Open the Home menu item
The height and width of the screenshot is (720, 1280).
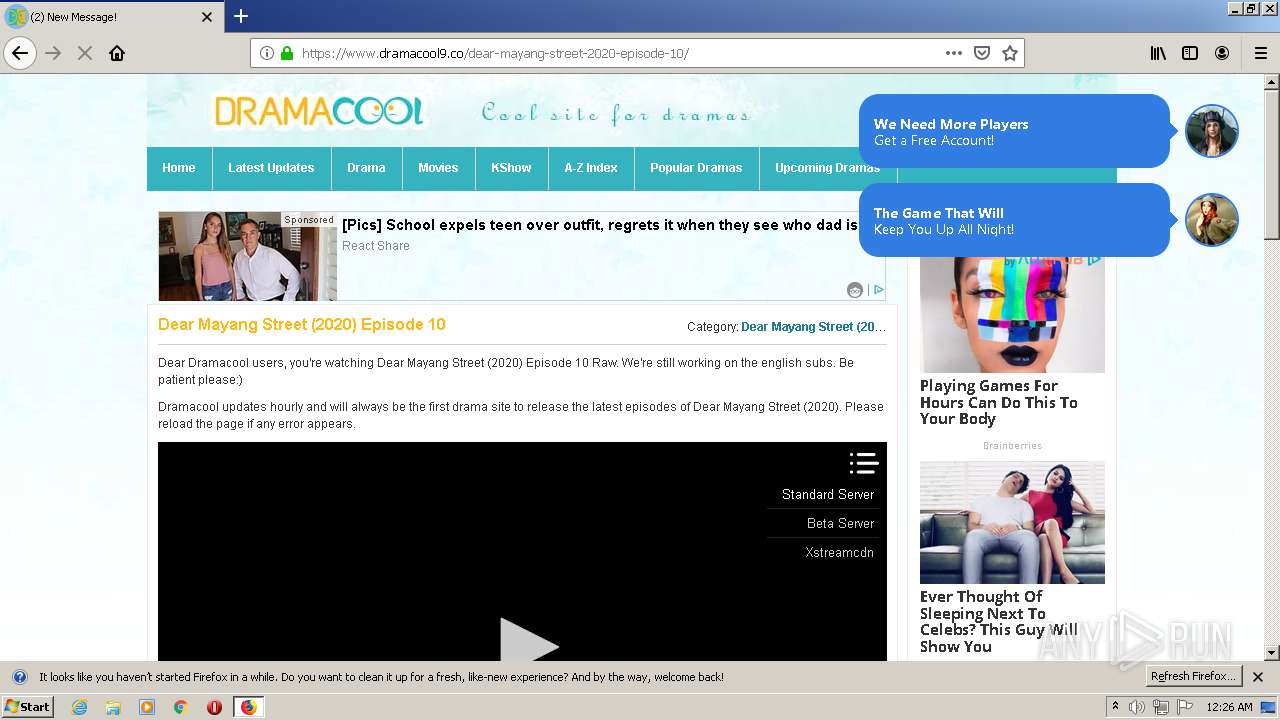click(179, 168)
